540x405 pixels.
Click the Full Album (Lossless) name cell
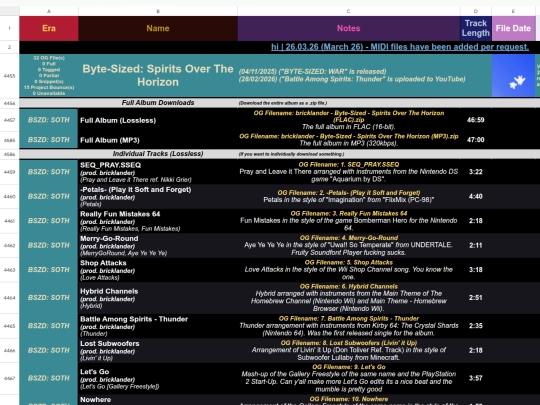[158, 120]
